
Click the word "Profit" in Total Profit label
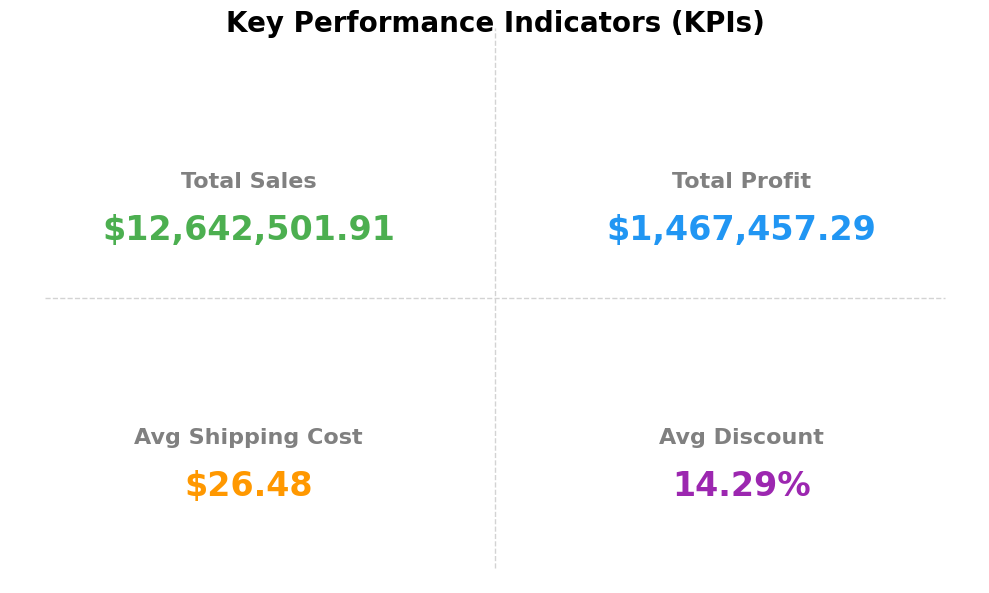776,182
